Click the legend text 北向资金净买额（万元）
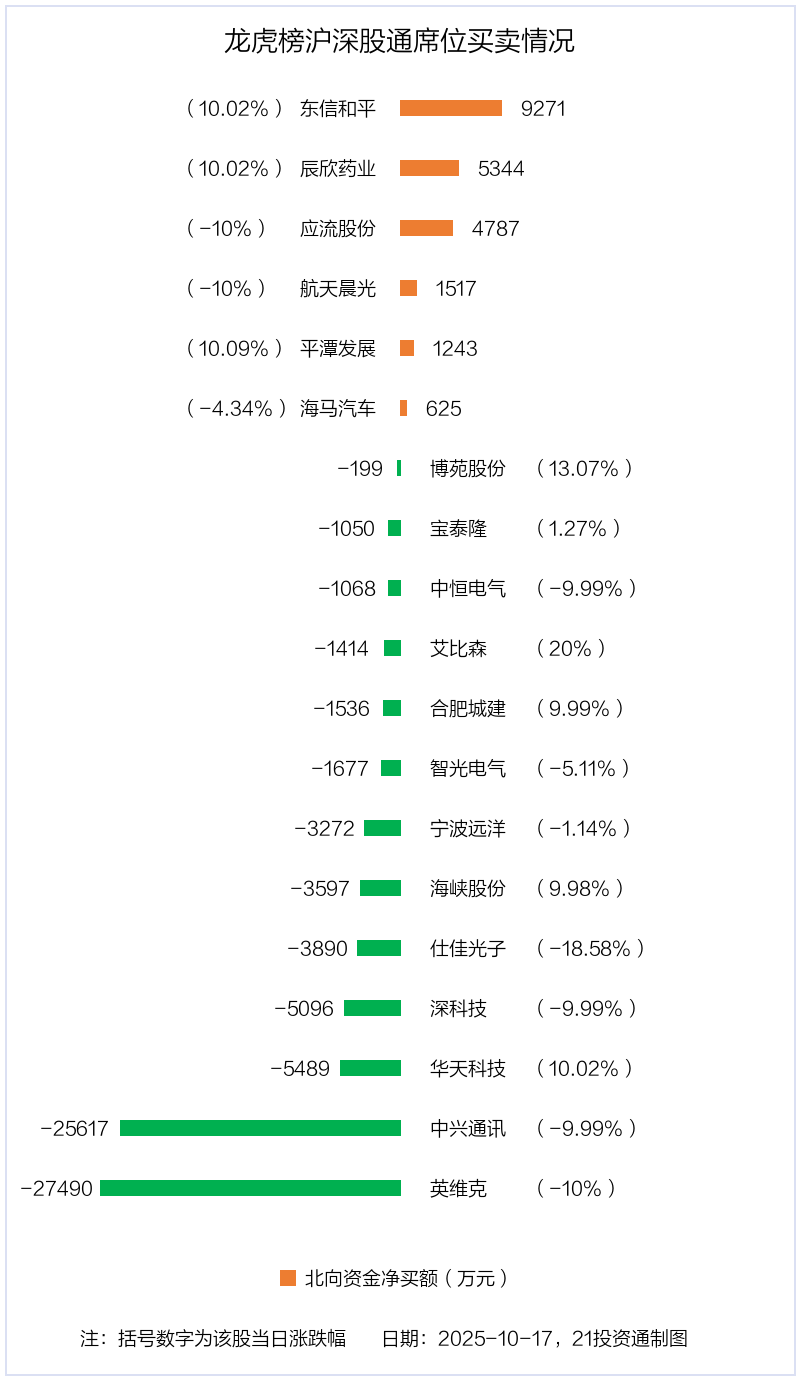 coord(407,1278)
